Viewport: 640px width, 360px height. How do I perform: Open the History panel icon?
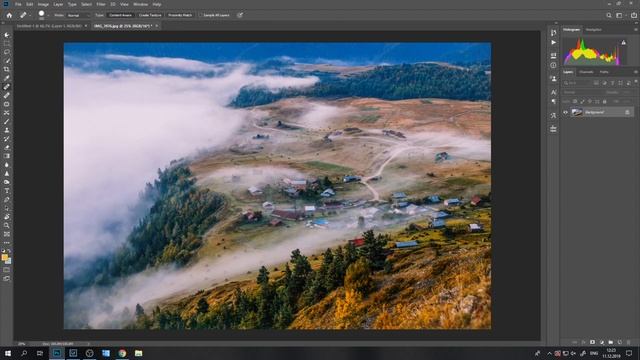[553, 33]
